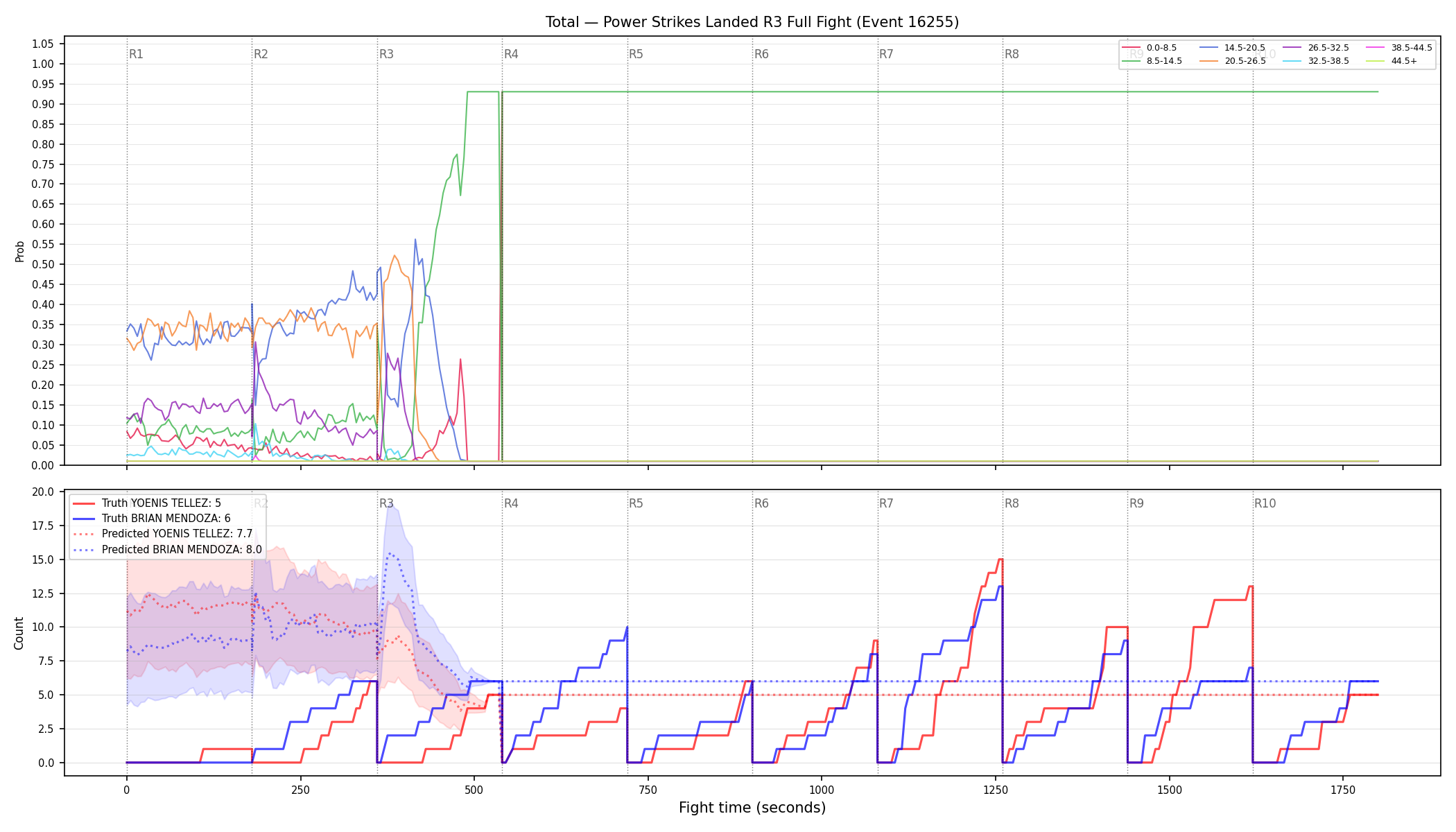Select the 44.5+ legend label
1456x832 pixels.
(1404, 61)
